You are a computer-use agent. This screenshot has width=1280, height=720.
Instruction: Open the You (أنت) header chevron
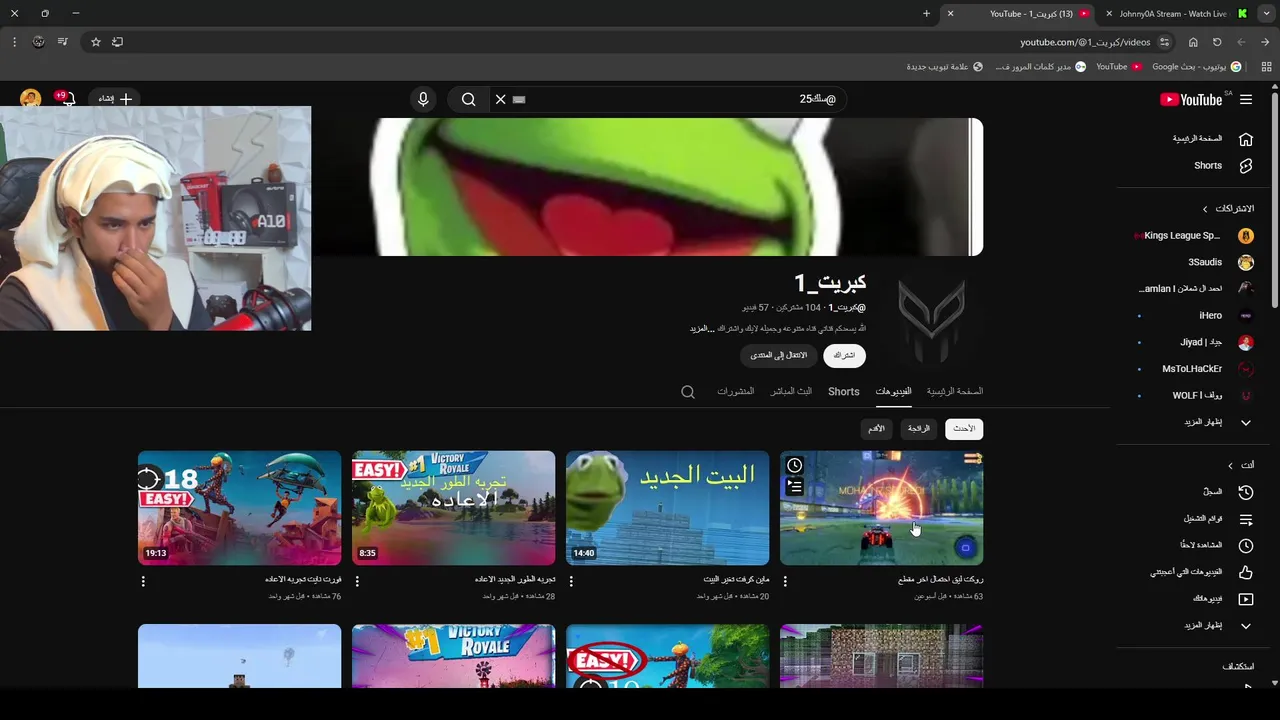pos(1230,465)
